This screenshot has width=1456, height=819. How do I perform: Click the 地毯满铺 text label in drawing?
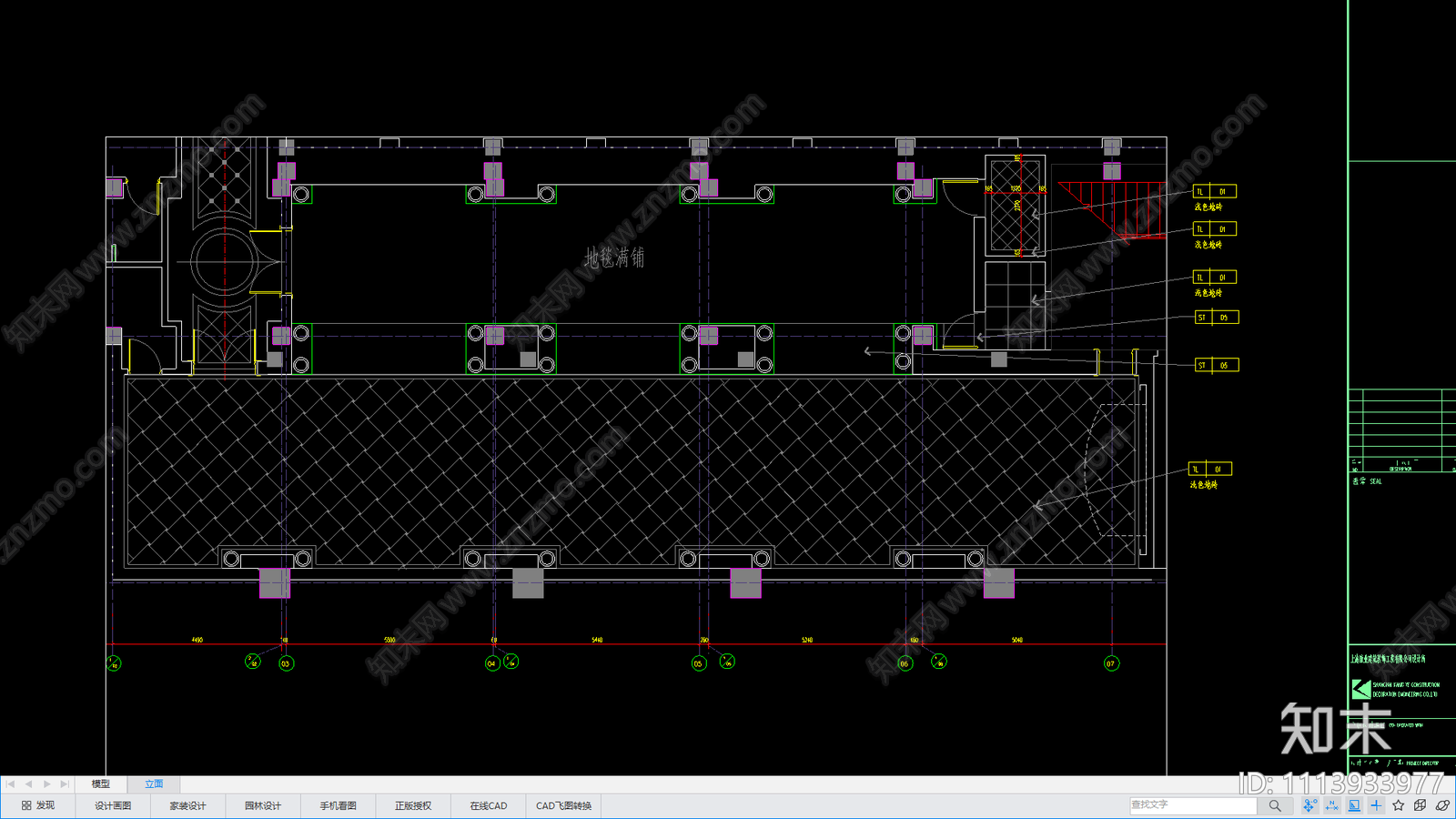click(614, 258)
